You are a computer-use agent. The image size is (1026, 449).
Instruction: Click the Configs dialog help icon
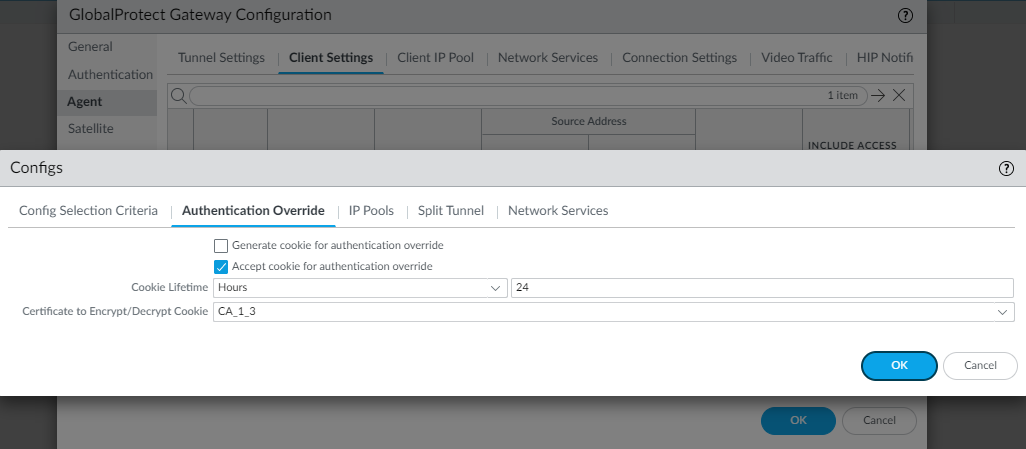click(1007, 168)
